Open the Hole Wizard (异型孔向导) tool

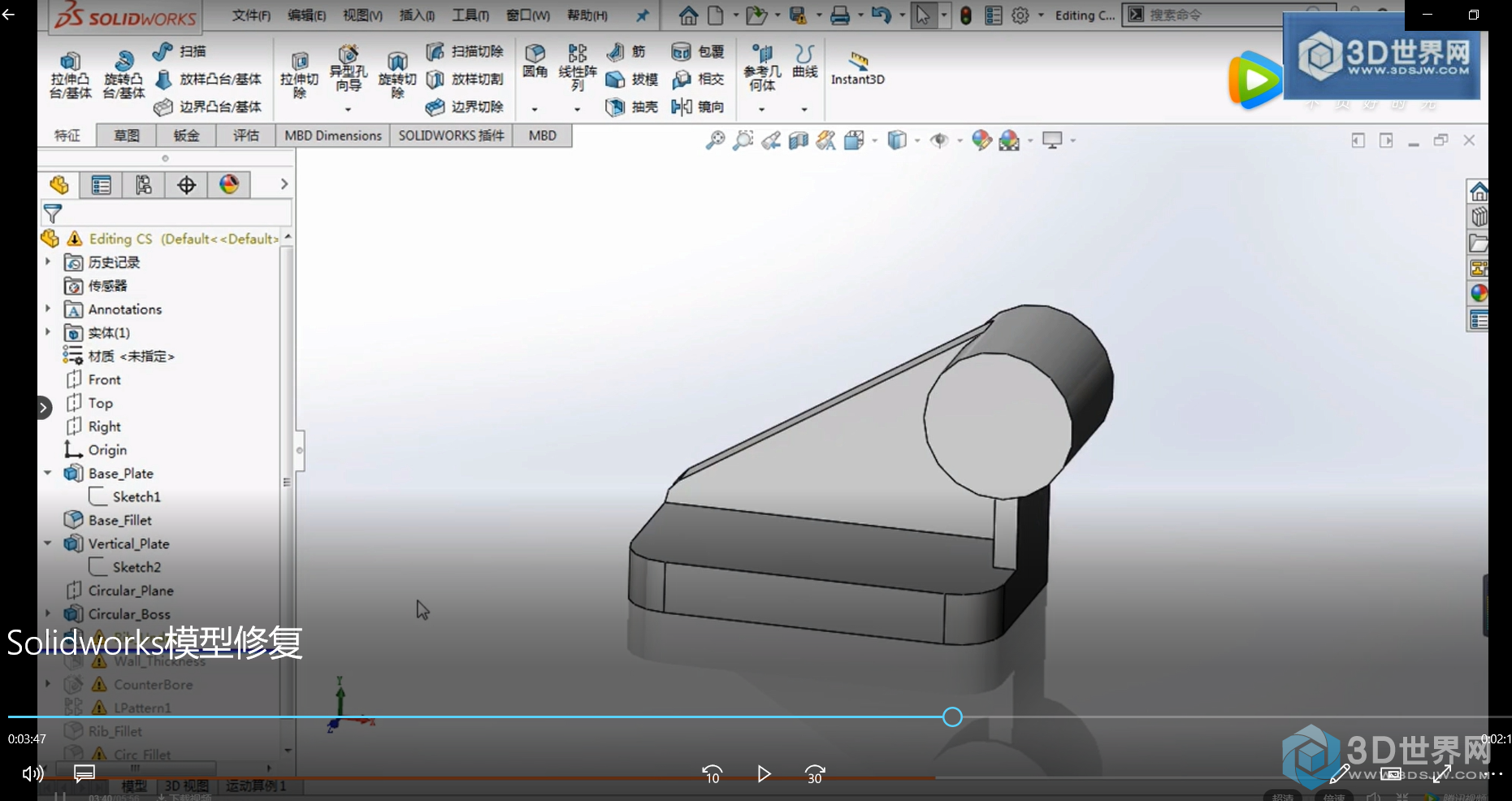pyautogui.click(x=348, y=70)
